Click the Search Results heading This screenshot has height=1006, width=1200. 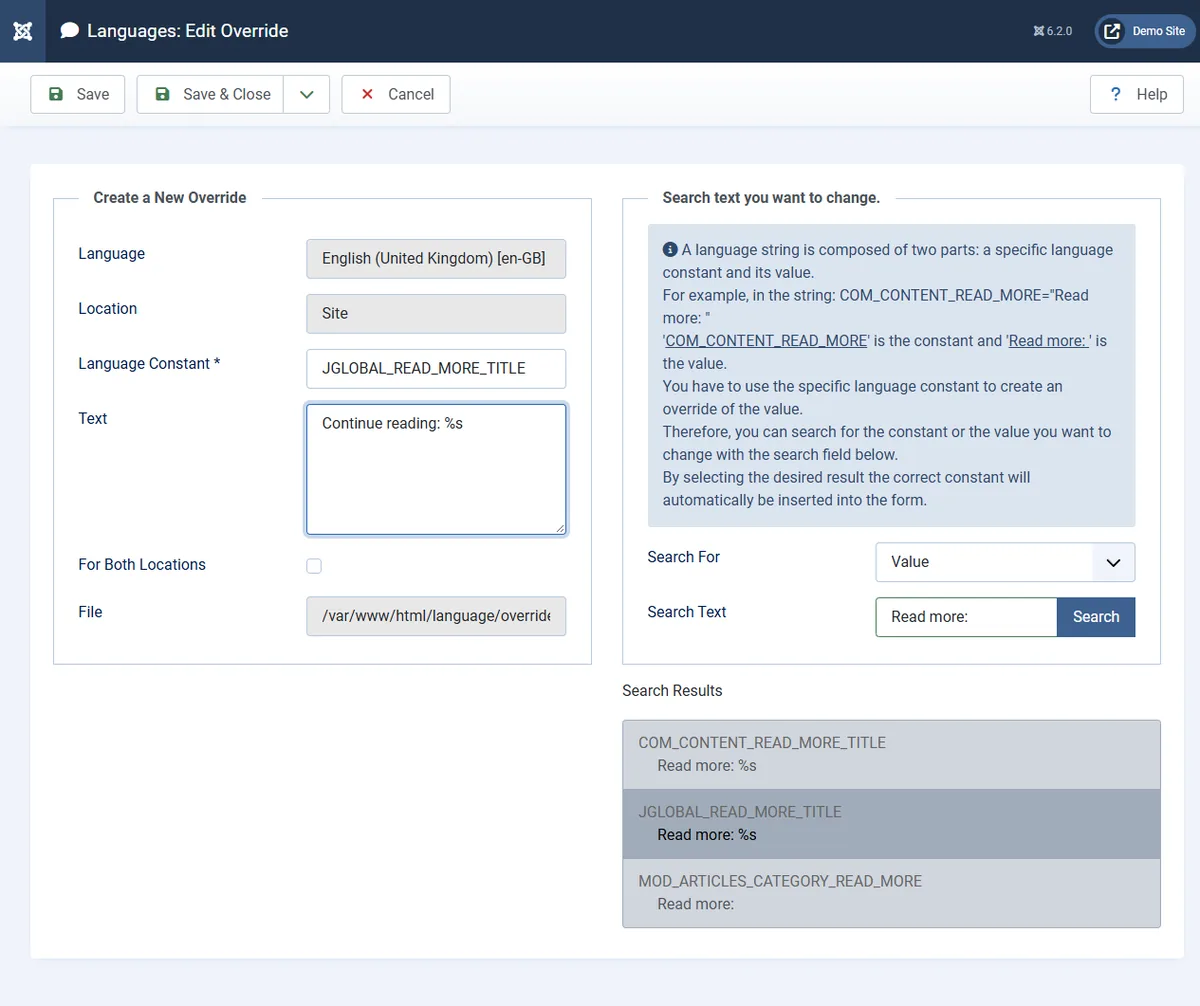pyautogui.click(x=672, y=691)
